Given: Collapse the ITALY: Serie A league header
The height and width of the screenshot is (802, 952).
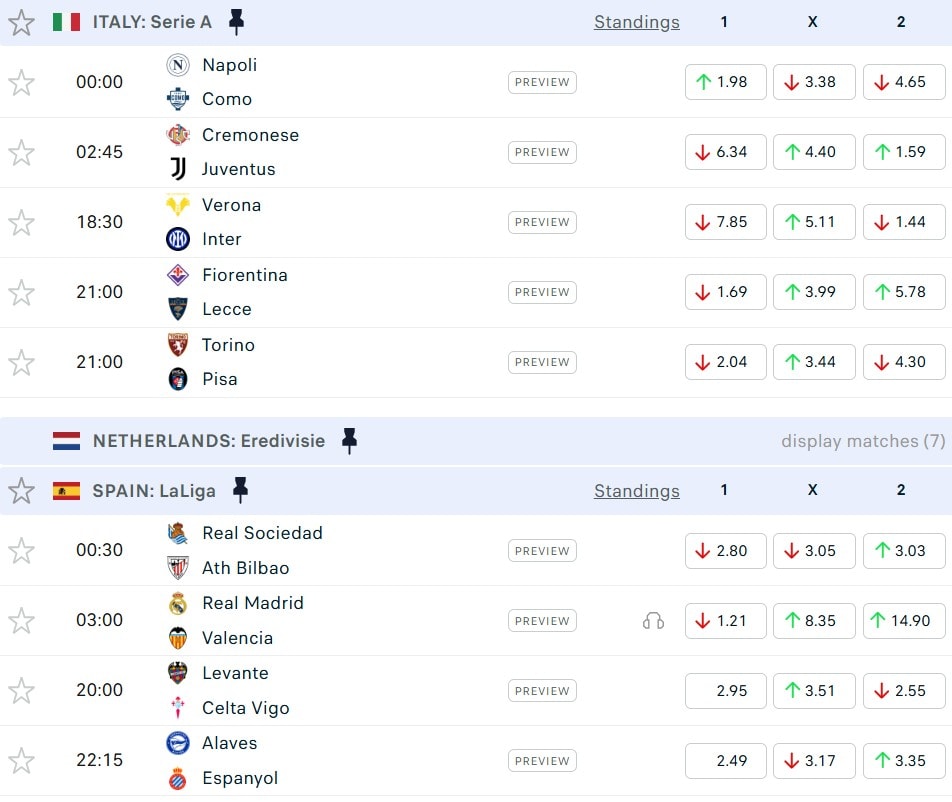Looking at the screenshot, I should pos(152,22).
